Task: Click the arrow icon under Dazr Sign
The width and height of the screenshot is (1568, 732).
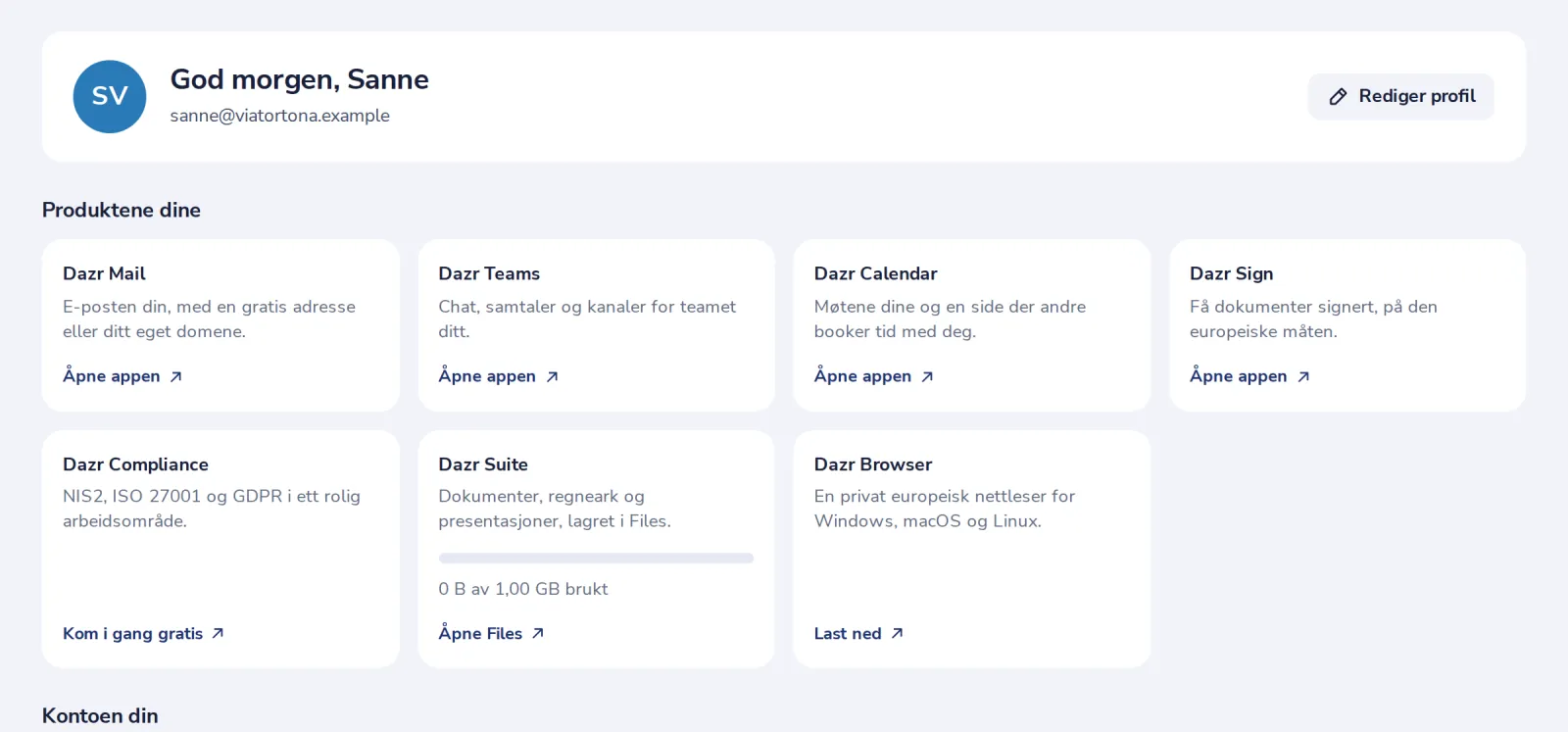Action: click(x=1303, y=376)
